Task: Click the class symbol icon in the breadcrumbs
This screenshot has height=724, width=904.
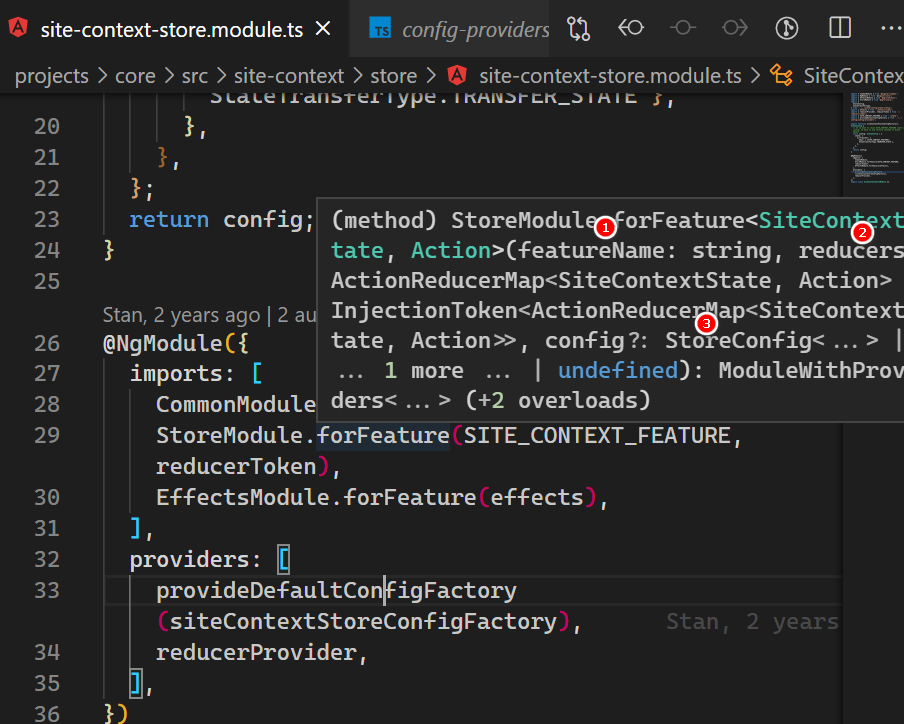Action: pyautogui.click(x=781, y=76)
